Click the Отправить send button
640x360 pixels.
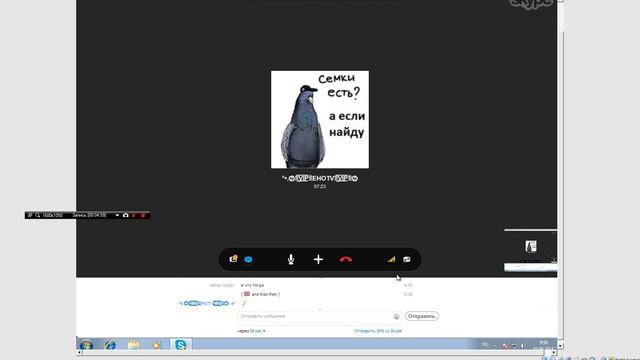coord(422,316)
